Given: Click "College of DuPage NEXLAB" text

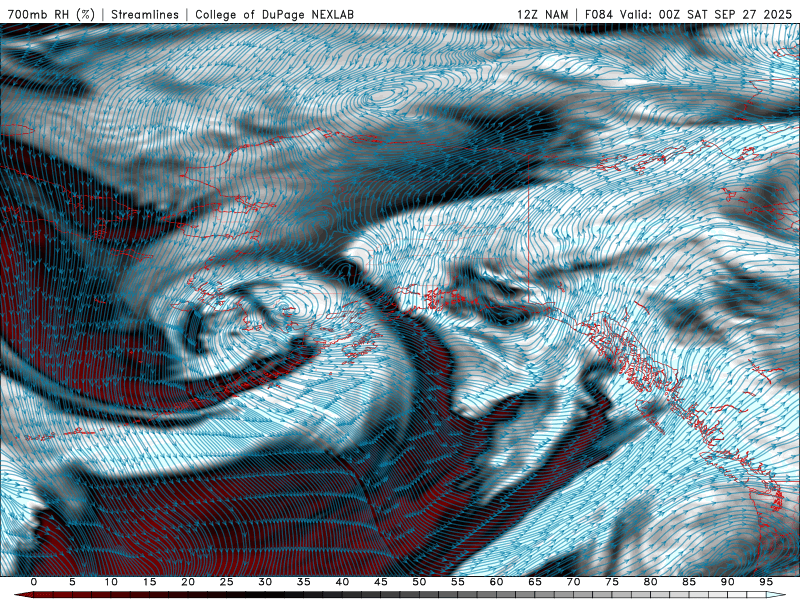Looking at the screenshot, I should [274, 14].
